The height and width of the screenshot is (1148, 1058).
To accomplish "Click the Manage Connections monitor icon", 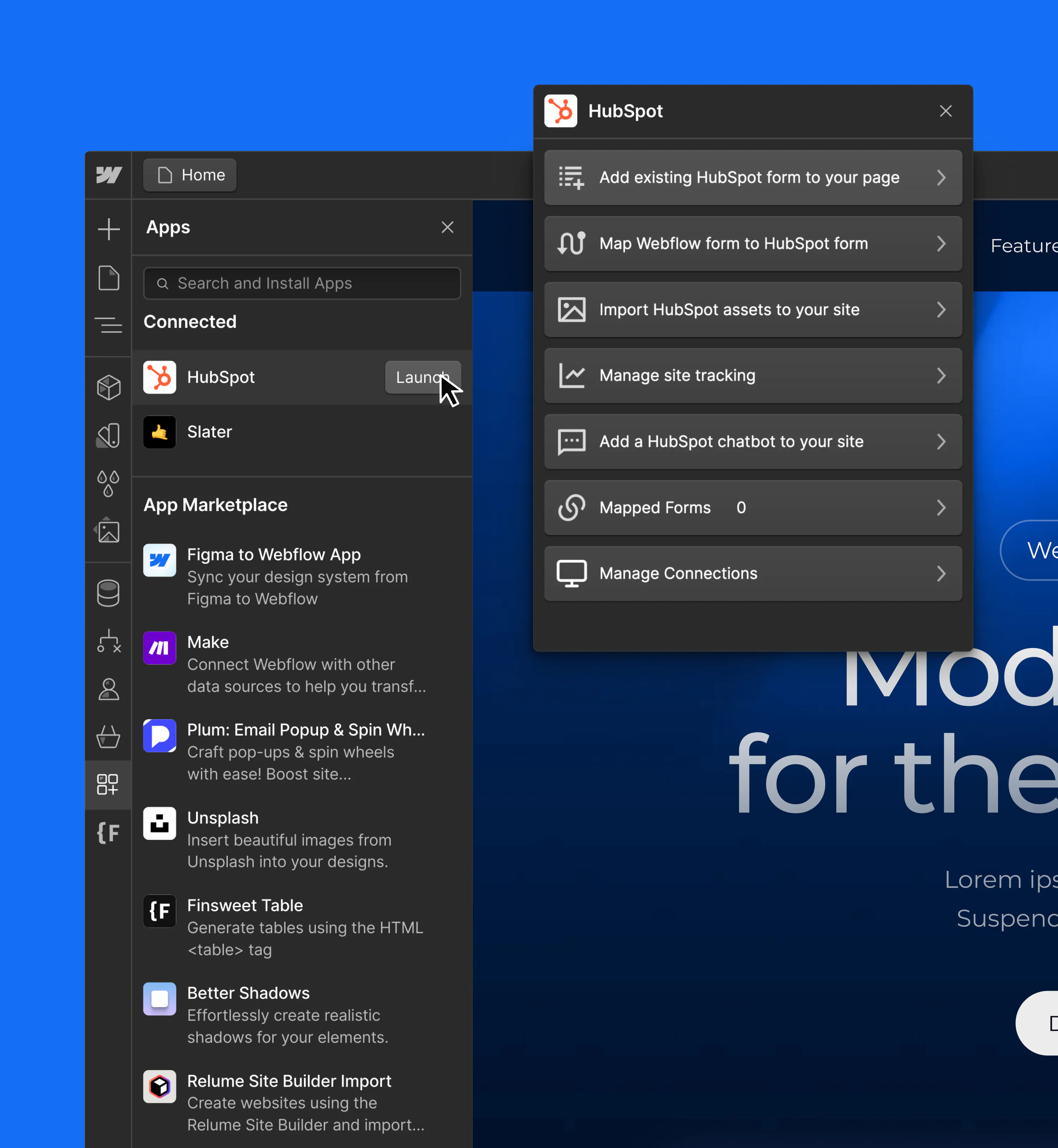I will 572,573.
